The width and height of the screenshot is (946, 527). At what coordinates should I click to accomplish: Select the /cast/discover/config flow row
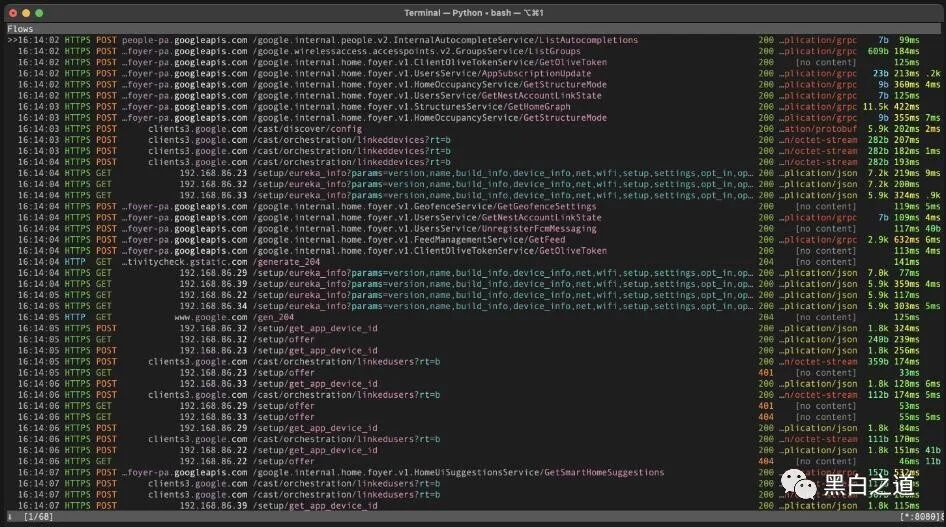(x=473, y=129)
